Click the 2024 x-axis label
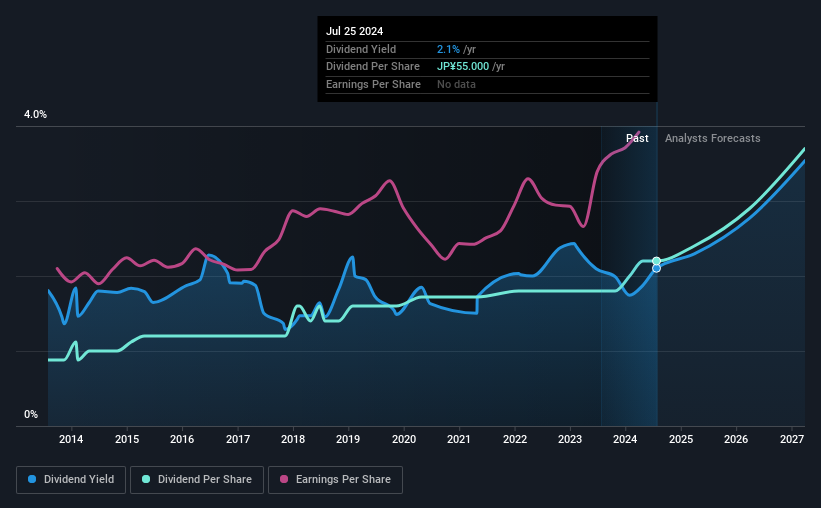This screenshot has height=508, width=821. (625, 439)
